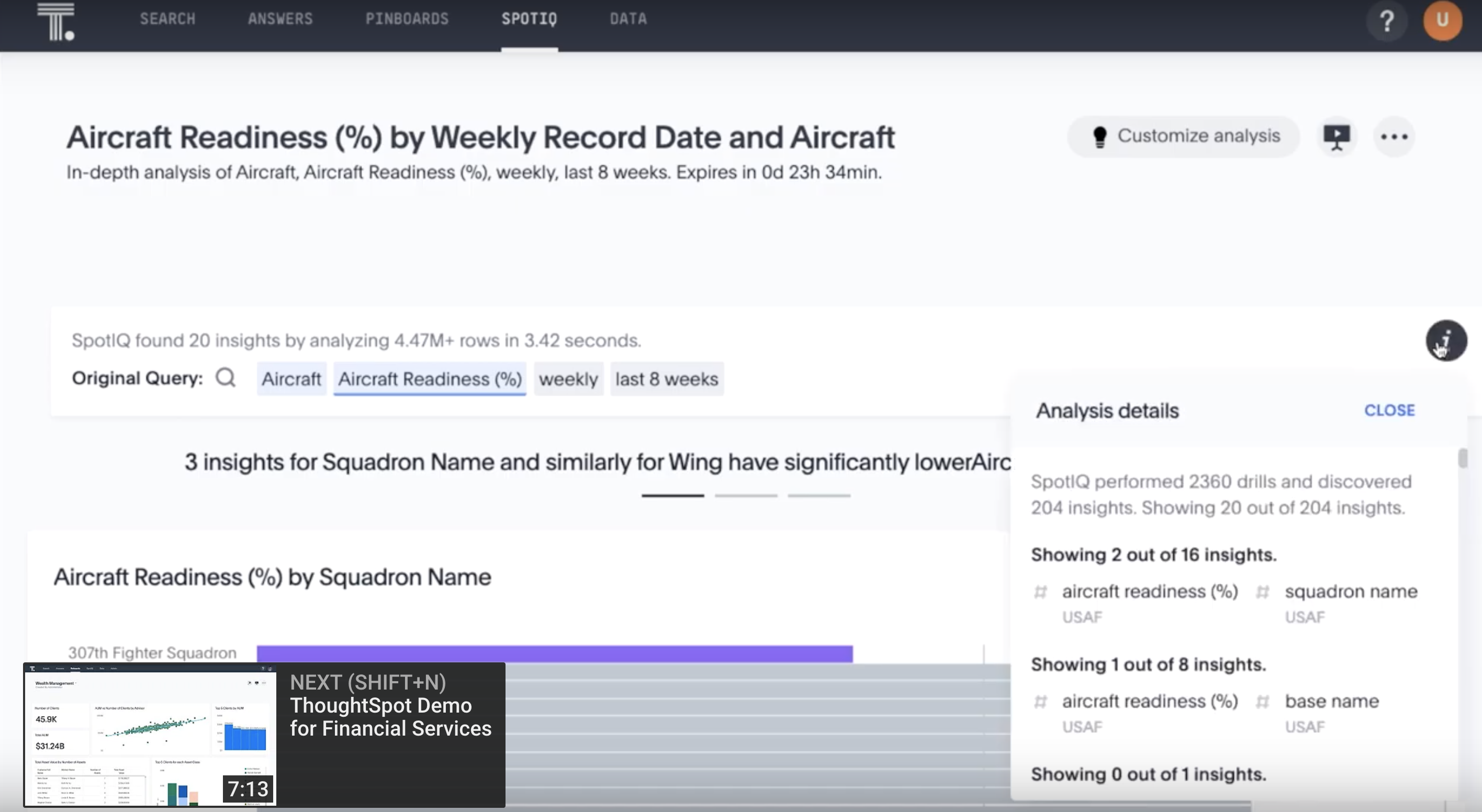
Task: Click the 307th Fighter Squadron purple bar
Action: pyautogui.click(x=554, y=653)
